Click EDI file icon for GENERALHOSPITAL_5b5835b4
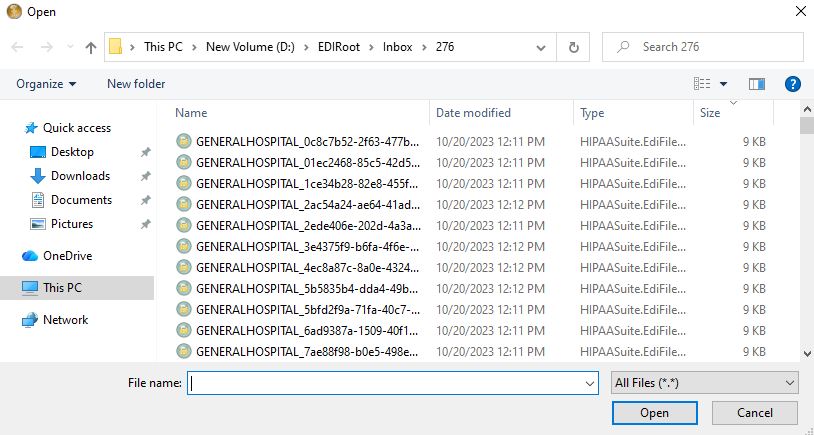The height and width of the screenshot is (435, 814). [183, 288]
